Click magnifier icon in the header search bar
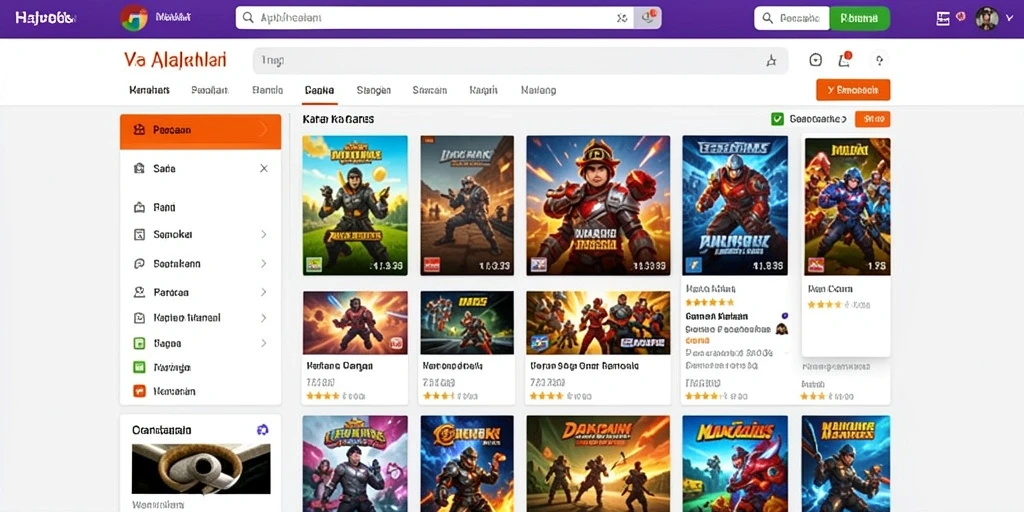The width and height of the screenshot is (1024, 512). pyautogui.click(x=248, y=18)
